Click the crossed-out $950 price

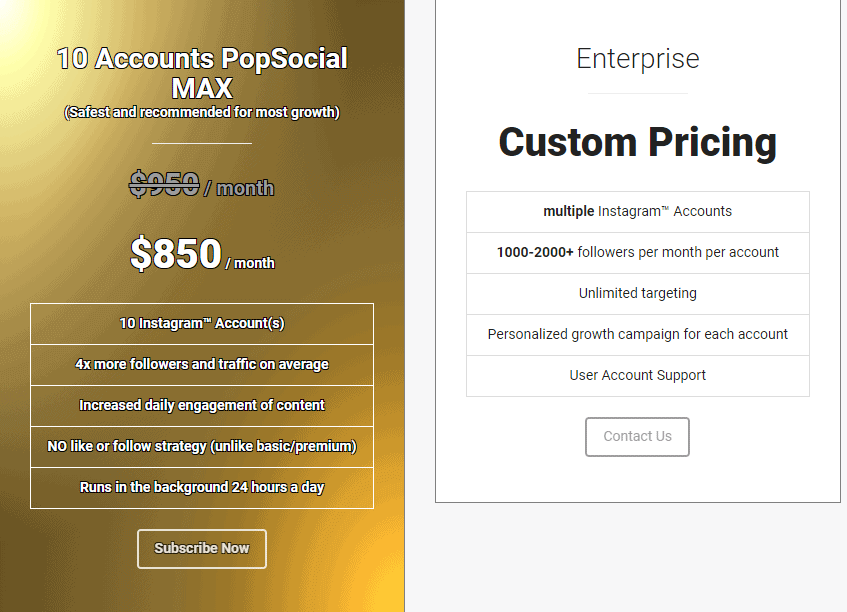point(164,184)
